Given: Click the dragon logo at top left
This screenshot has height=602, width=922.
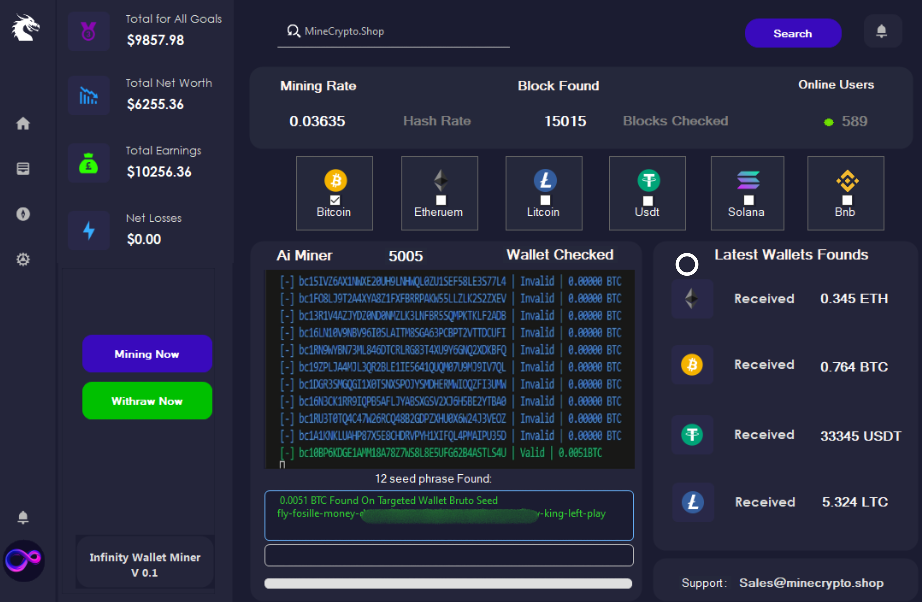Looking at the screenshot, I should [x=25, y=28].
